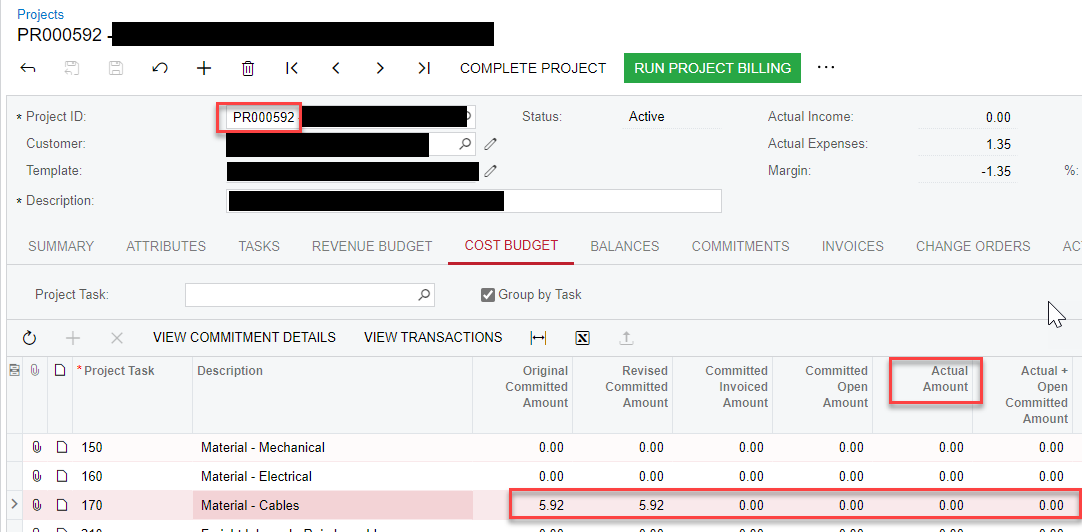Open Project Task lookup search
Image resolution: width=1082 pixels, height=532 pixels.
coord(424,295)
